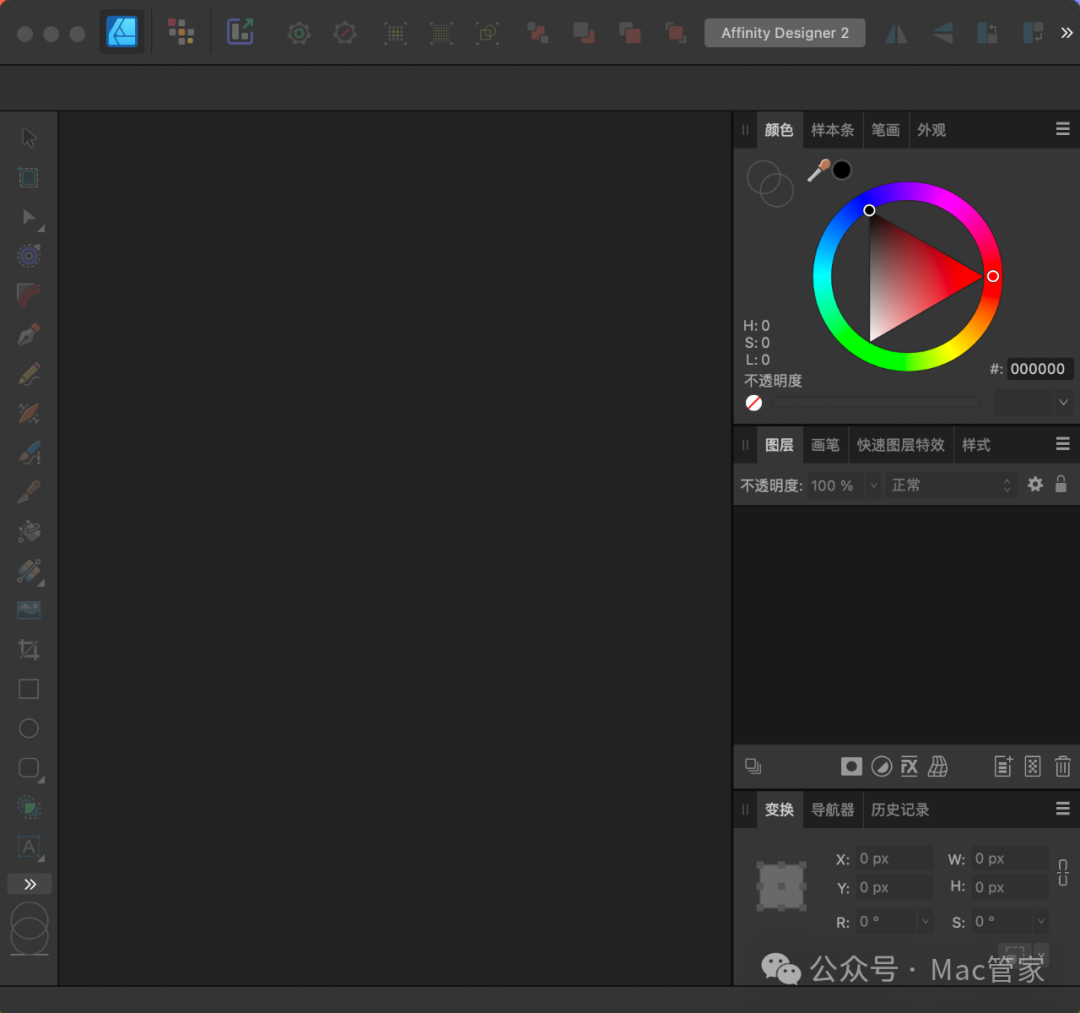Select the Place Image tool
The height and width of the screenshot is (1013, 1080).
point(29,610)
